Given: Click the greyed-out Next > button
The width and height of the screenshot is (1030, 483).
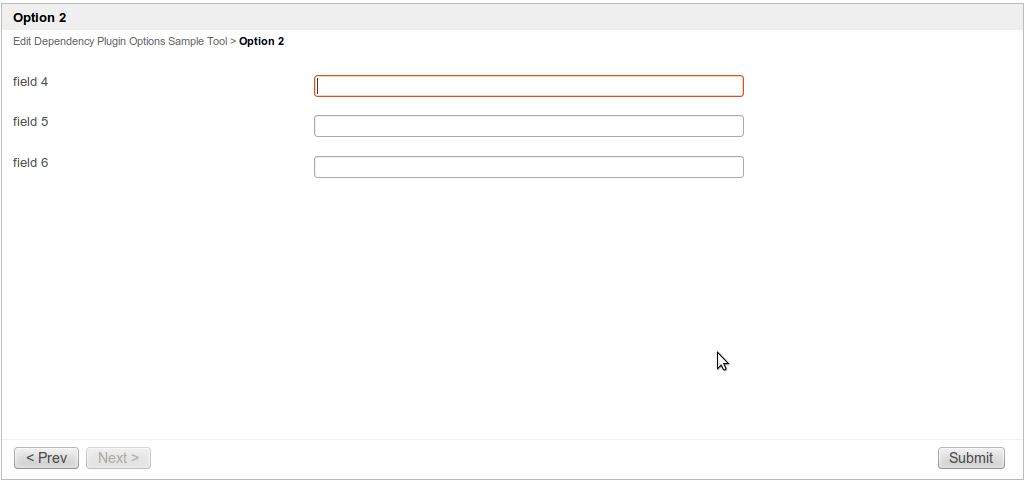Looking at the screenshot, I should (118, 458).
